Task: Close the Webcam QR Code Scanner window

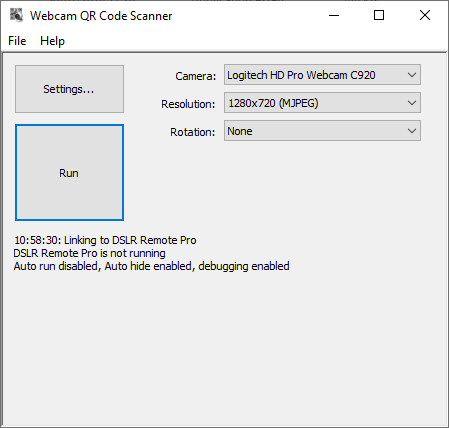Action: pos(425,15)
